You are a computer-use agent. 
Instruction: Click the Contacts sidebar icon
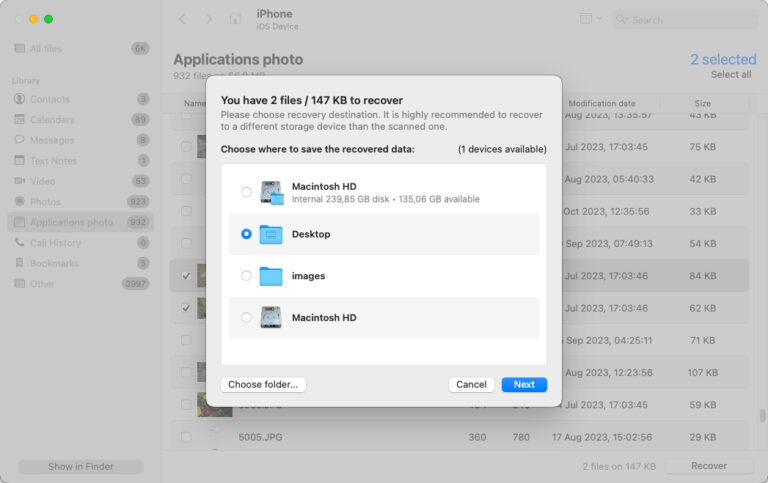pos(20,99)
